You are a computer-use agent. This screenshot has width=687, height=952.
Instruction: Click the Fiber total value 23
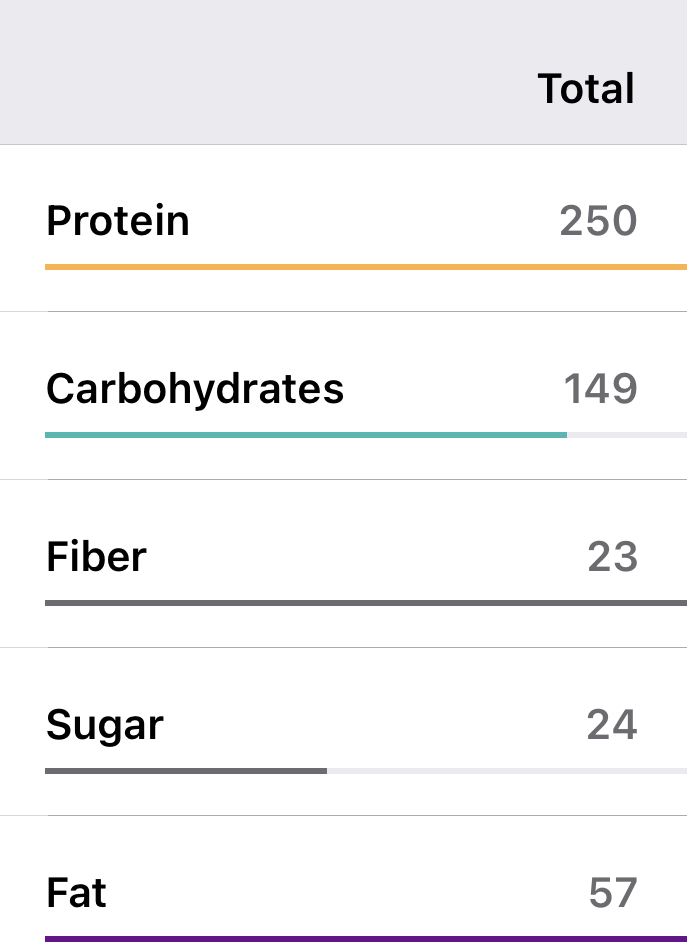(x=612, y=557)
